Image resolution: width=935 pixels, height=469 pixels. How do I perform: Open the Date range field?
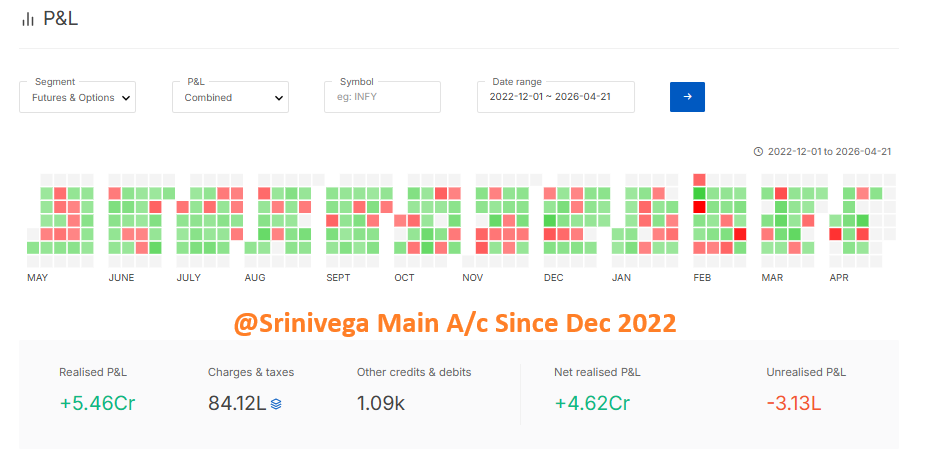(556, 97)
